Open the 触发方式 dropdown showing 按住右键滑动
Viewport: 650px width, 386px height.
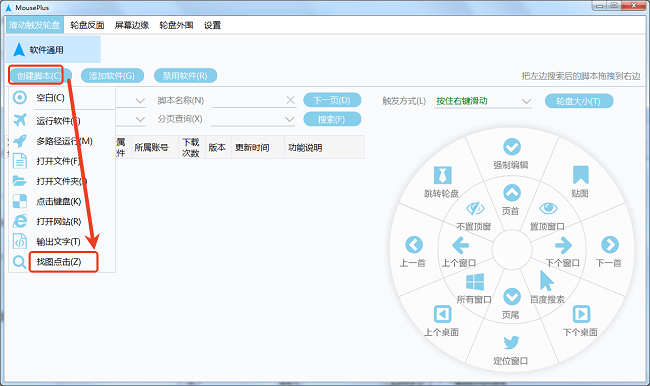coord(483,101)
